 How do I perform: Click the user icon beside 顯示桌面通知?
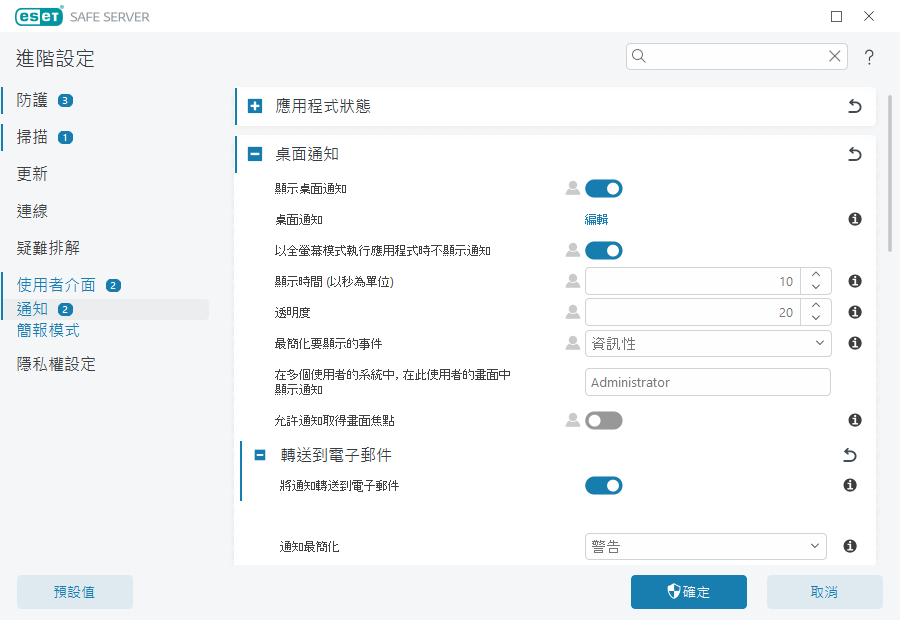tap(572, 188)
